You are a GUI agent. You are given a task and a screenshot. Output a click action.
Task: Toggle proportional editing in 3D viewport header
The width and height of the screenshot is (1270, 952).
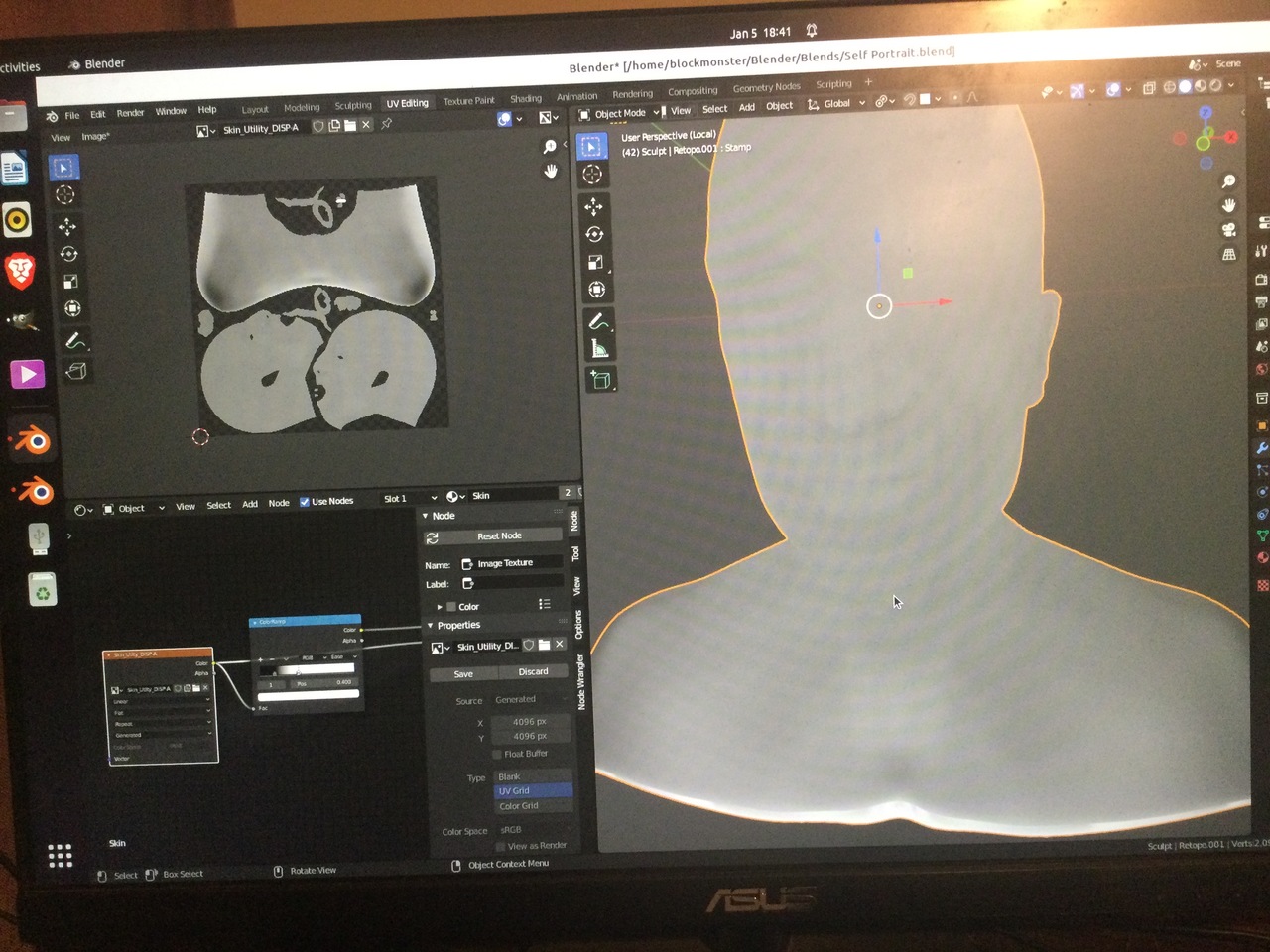coord(954,98)
